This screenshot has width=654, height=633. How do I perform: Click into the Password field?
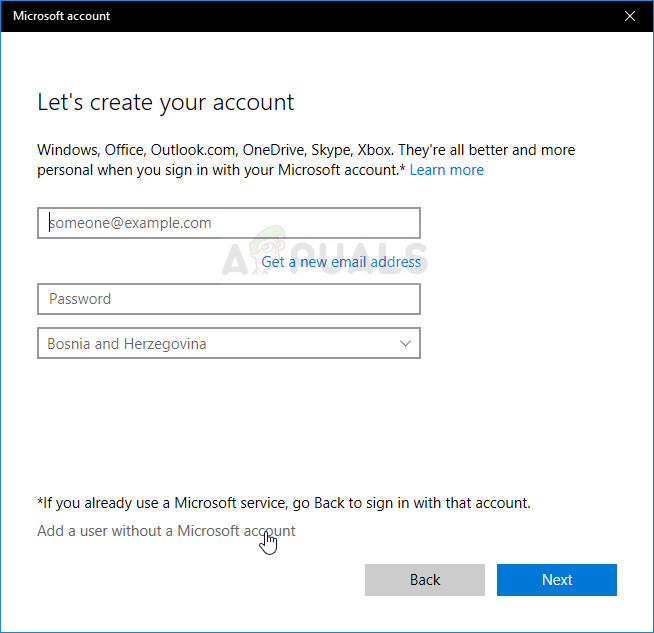[x=228, y=299]
